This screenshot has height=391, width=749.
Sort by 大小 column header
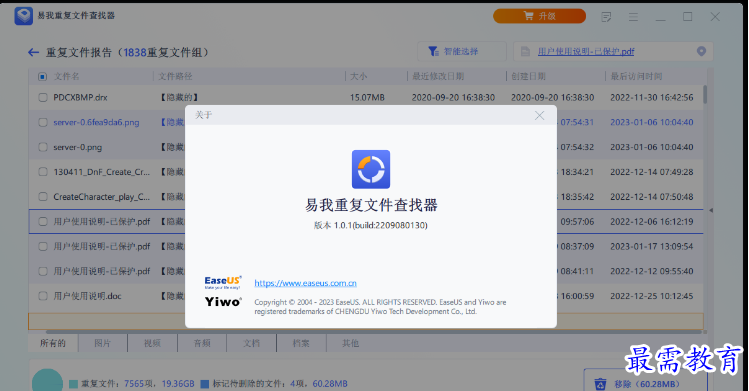click(x=359, y=76)
